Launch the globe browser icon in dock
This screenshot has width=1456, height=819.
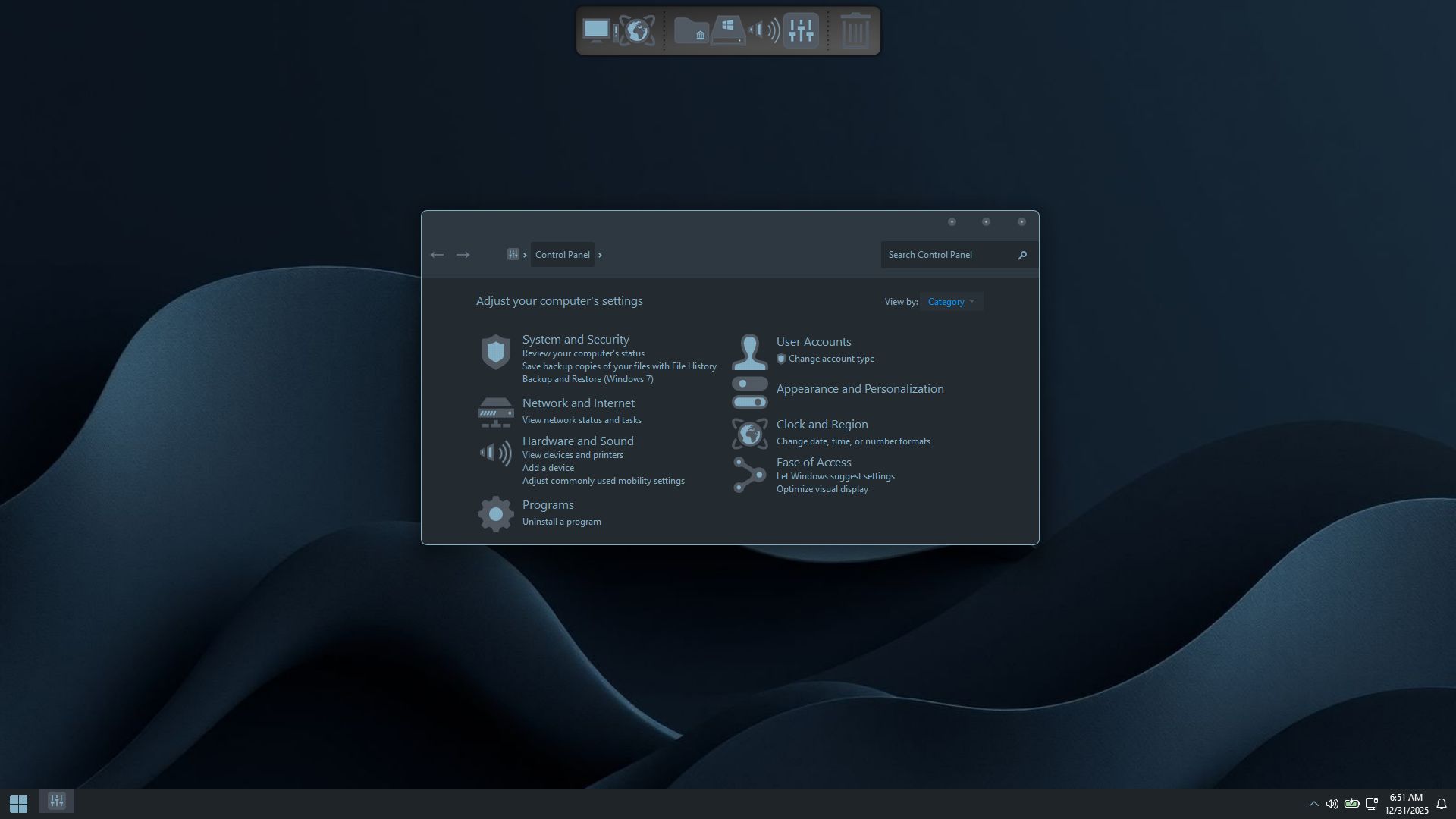coord(637,30)
